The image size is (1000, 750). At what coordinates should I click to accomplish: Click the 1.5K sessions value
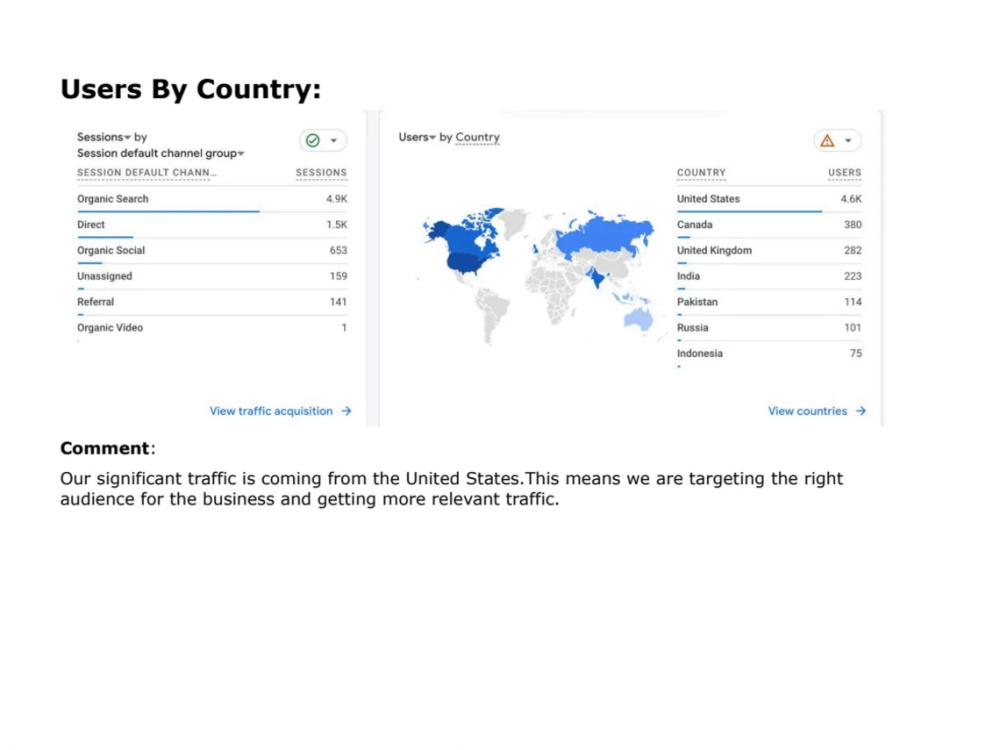coord(337,225)
